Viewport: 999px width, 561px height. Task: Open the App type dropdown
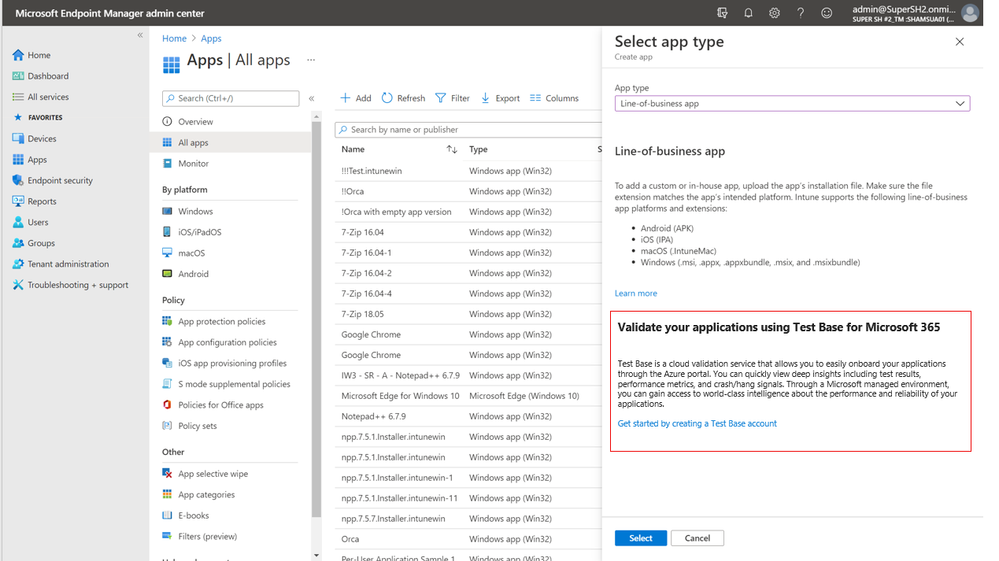click(792, 103)
